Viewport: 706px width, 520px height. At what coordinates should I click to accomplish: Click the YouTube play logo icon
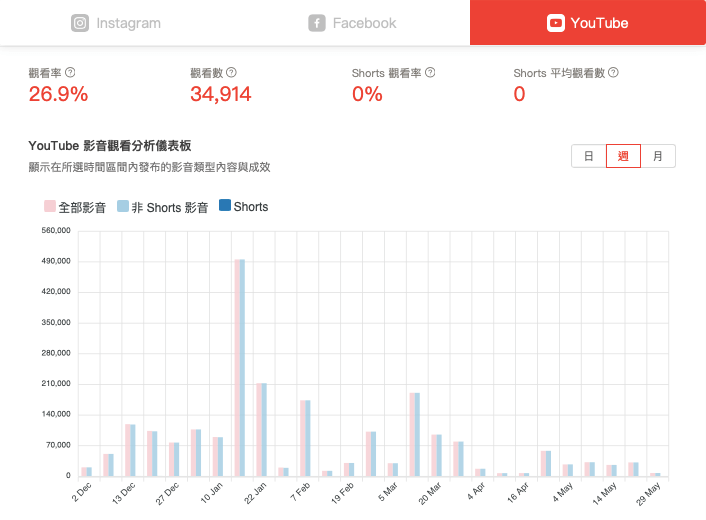[556, 23]
